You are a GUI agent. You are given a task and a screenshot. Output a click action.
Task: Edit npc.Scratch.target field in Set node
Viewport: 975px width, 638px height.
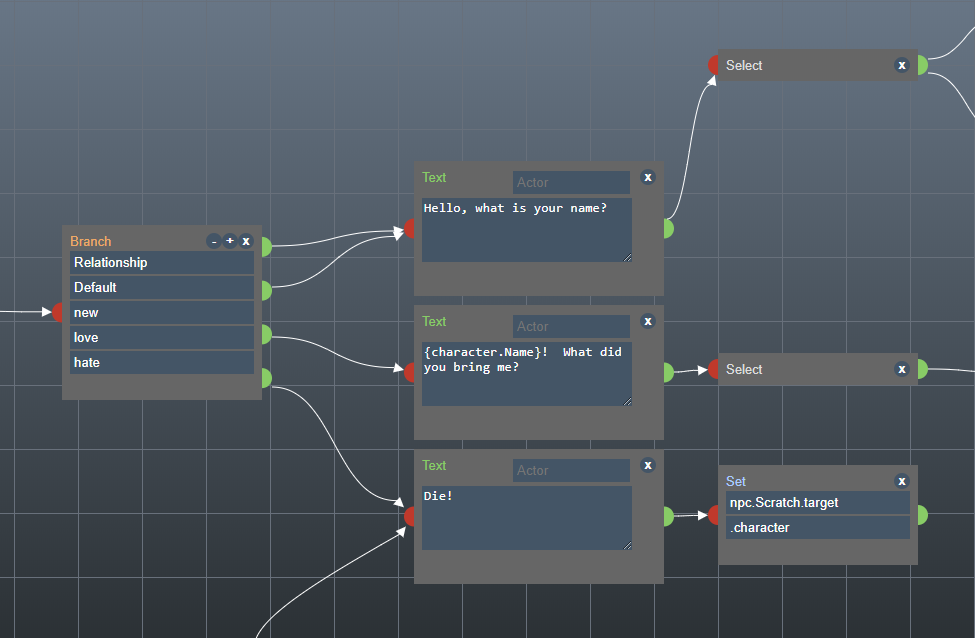818,502
